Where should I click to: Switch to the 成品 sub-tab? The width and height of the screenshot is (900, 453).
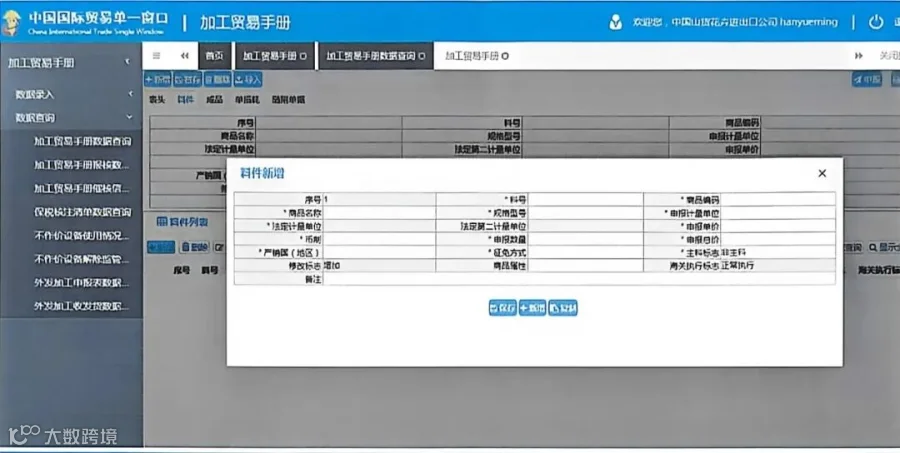[x=214, y=100]
